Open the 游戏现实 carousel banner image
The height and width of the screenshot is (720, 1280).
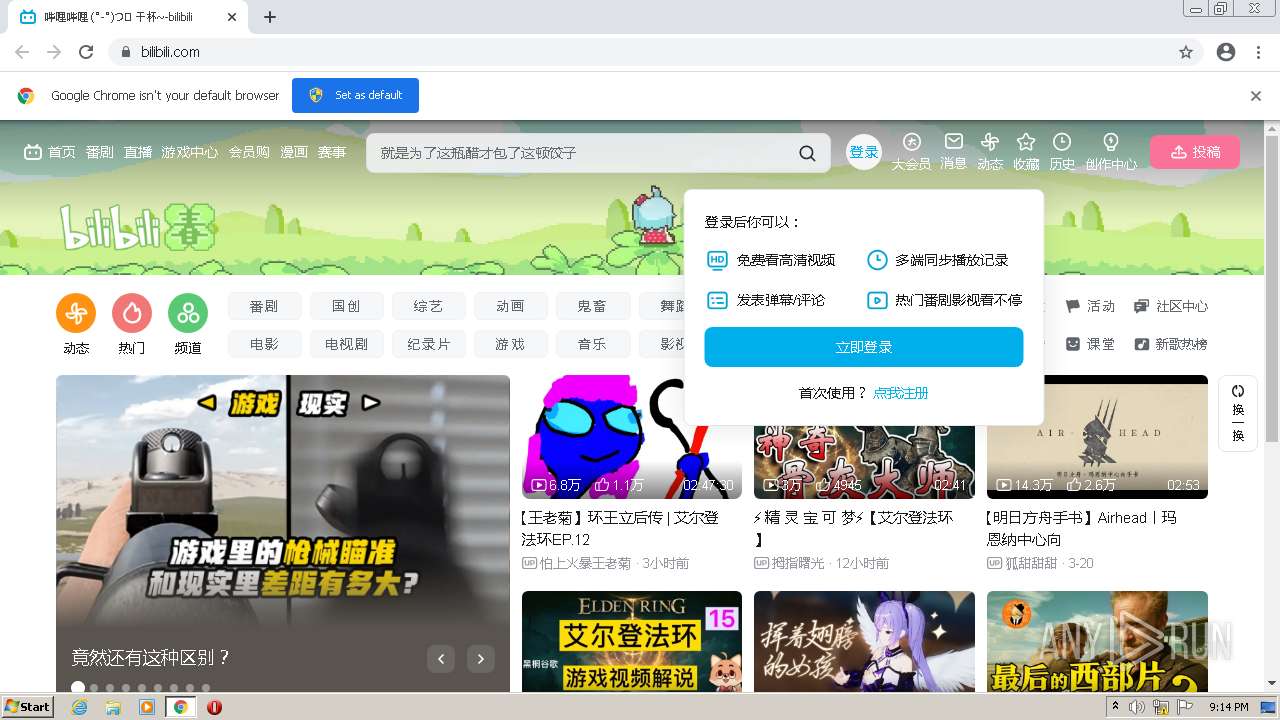pos(283,533)
